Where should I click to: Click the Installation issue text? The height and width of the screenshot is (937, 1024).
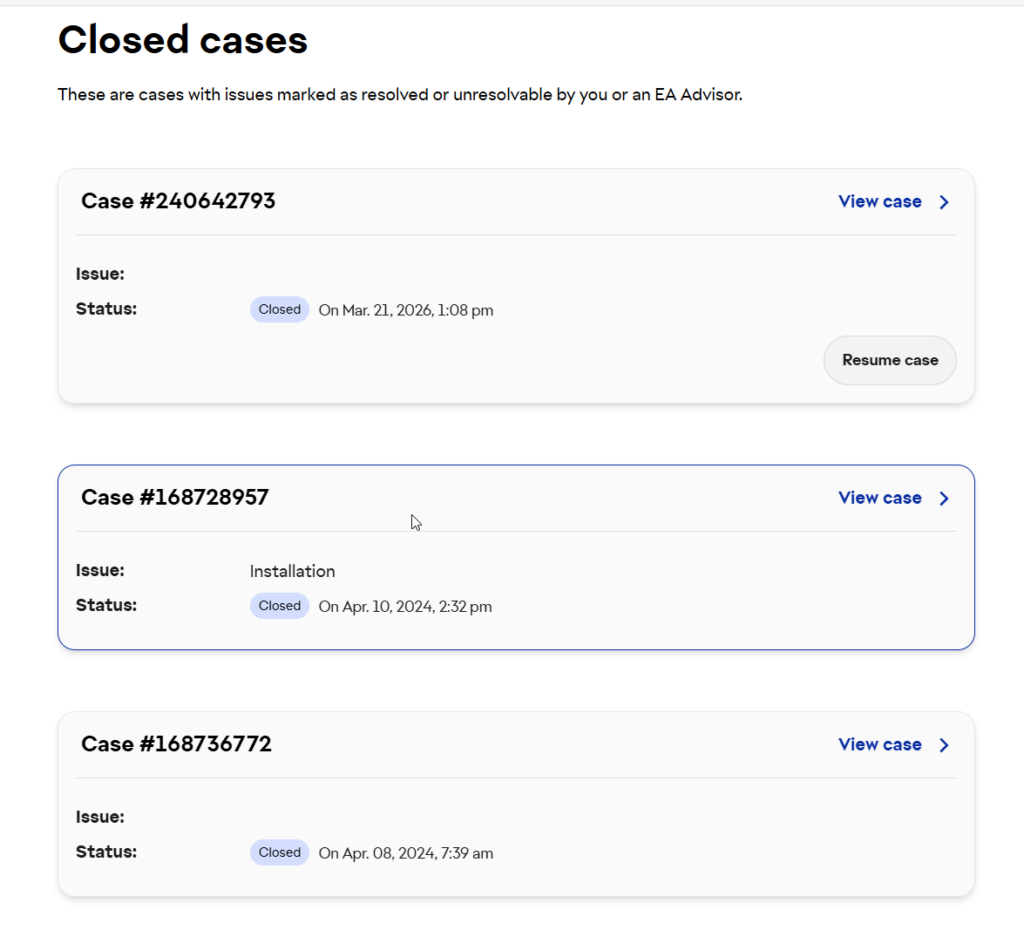point(292,571)
